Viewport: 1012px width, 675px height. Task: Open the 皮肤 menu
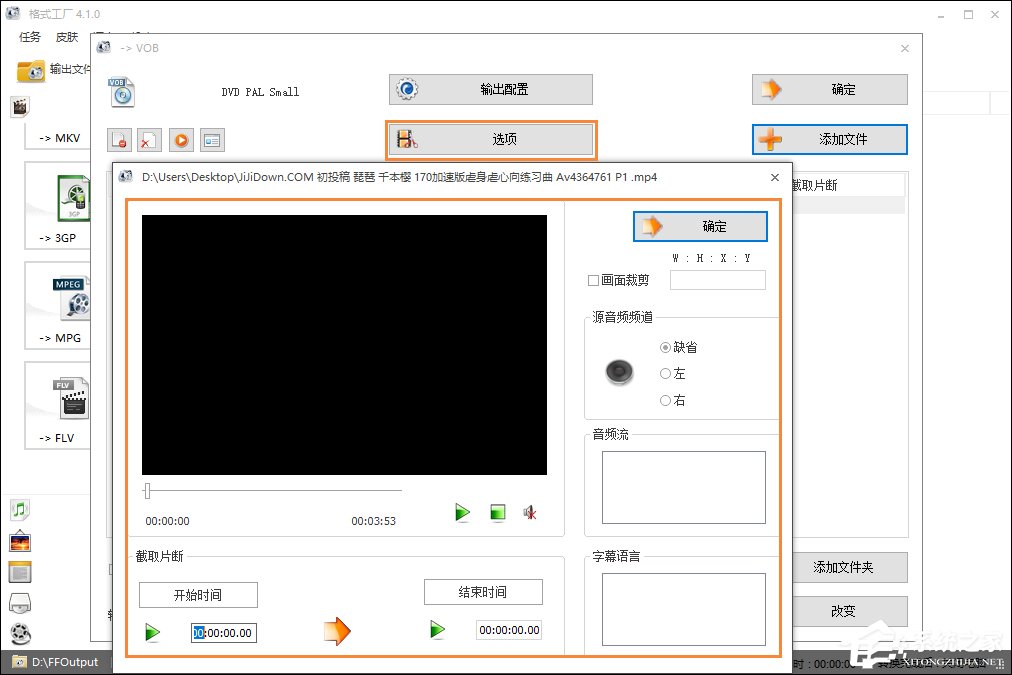(x=66, y=37)
